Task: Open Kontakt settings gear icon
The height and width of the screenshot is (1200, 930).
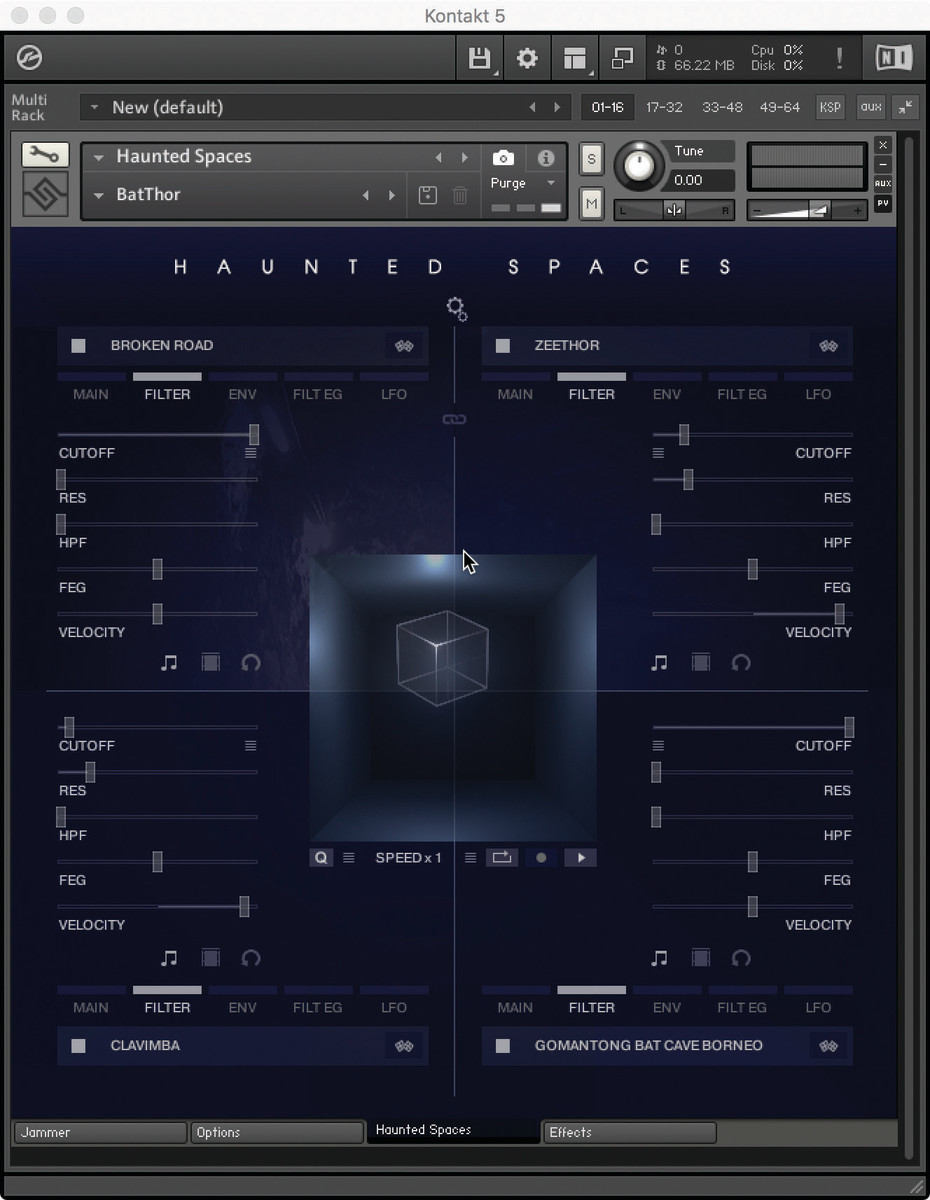Action: pos(527,59)
